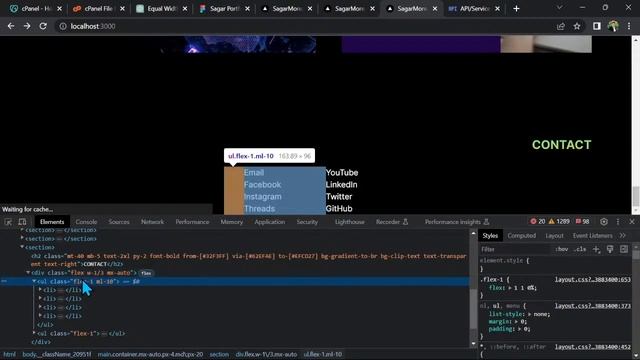Open the 98 issues counter
The height and width of the screenshot is (360, 640).
582,222
